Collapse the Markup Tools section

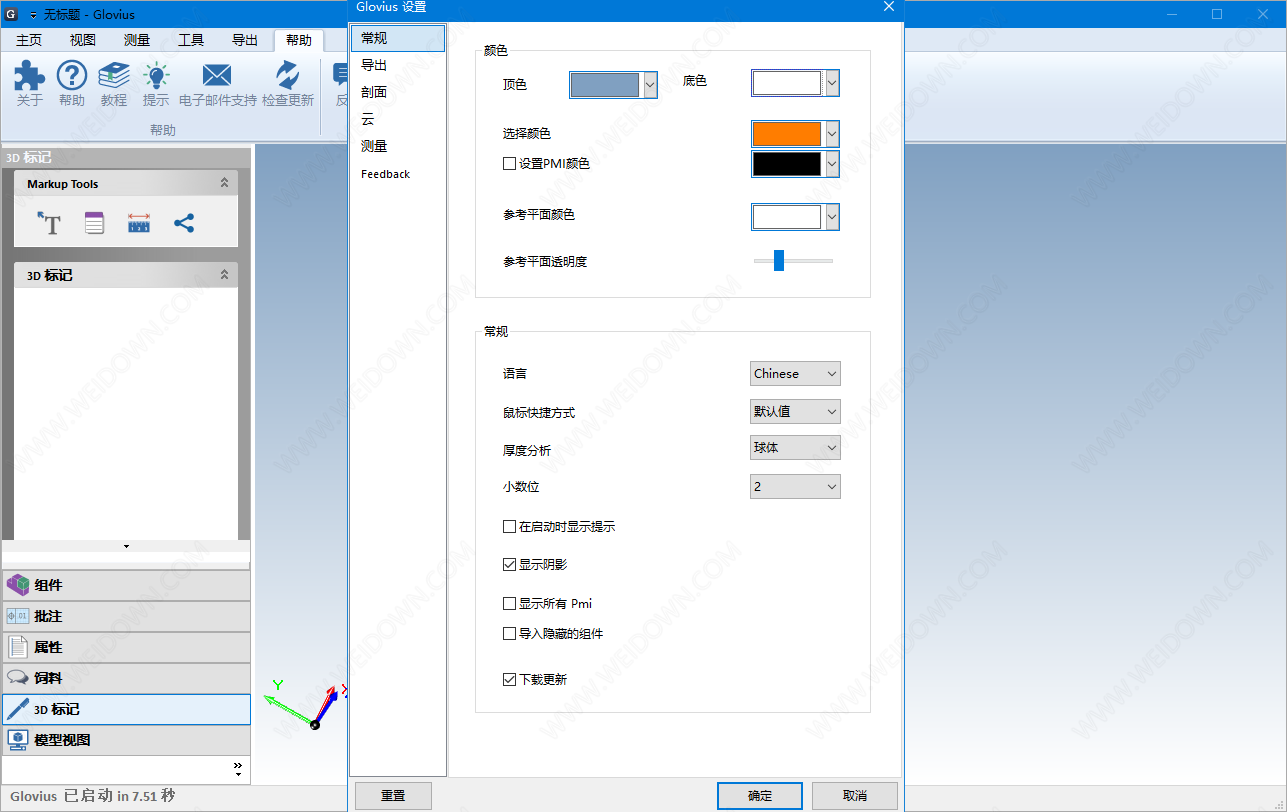[x=224, y=184]
